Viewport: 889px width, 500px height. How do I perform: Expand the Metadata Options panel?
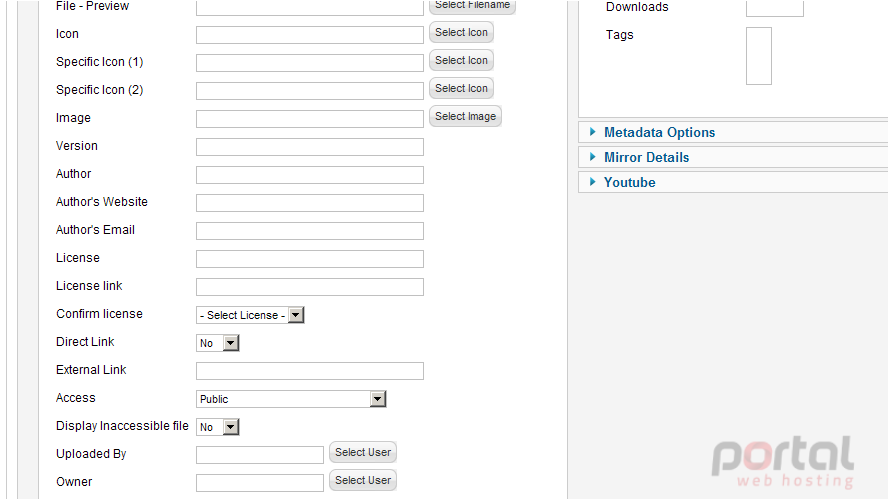pyautogui.click(x=659, y=133)
